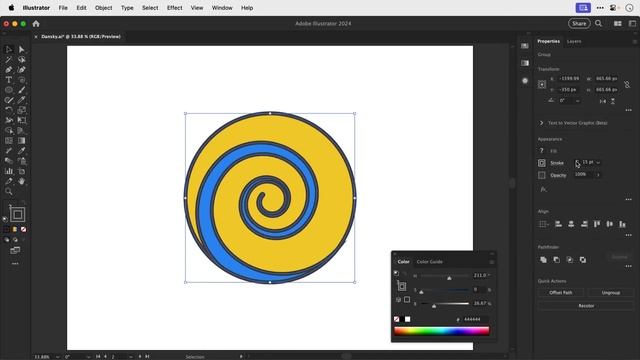The width and height of the screenshot is (640, 360).
Task: Click the Home icon
Action: (x=36, y=24)
